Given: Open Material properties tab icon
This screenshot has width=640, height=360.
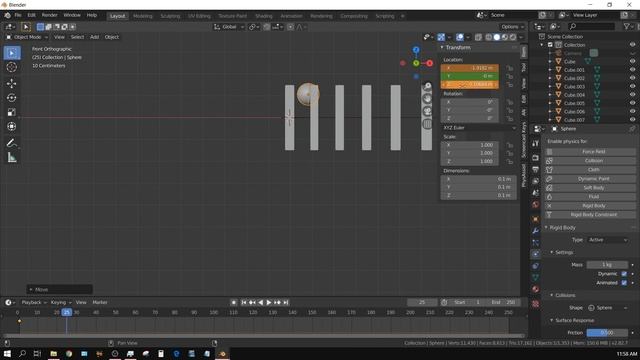Looking at the screenshot, I should click(x=536, y=289).
